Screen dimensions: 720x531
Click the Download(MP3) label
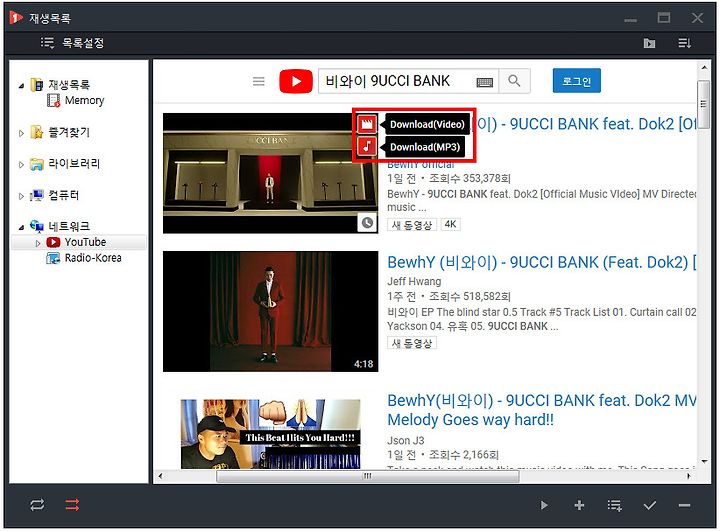pyautogui.click(x=425, y=147)
